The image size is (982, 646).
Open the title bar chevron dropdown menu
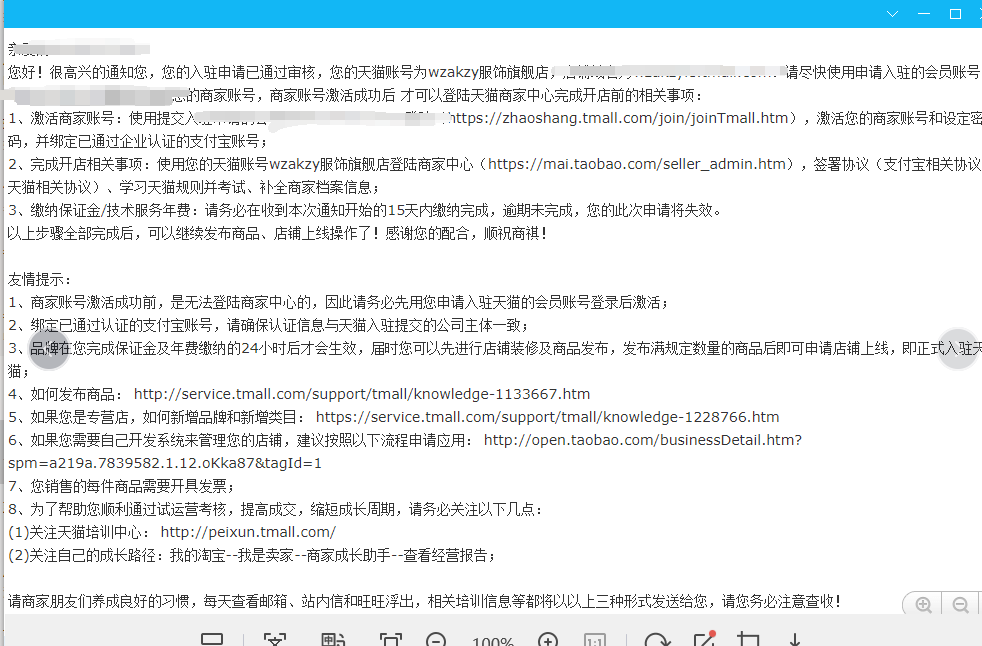pyautogui.click(x=892, y=14)
